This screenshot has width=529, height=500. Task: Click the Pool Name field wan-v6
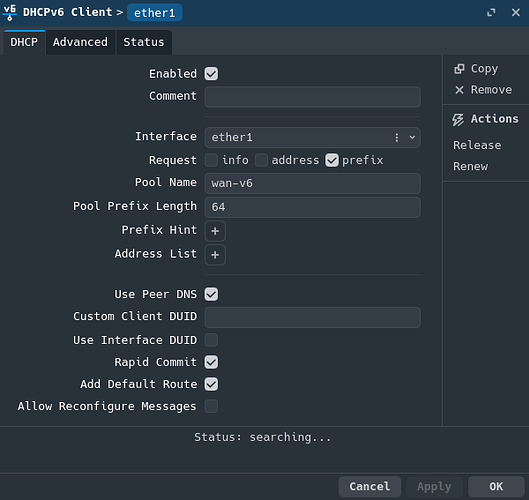[x=312, y=184]
